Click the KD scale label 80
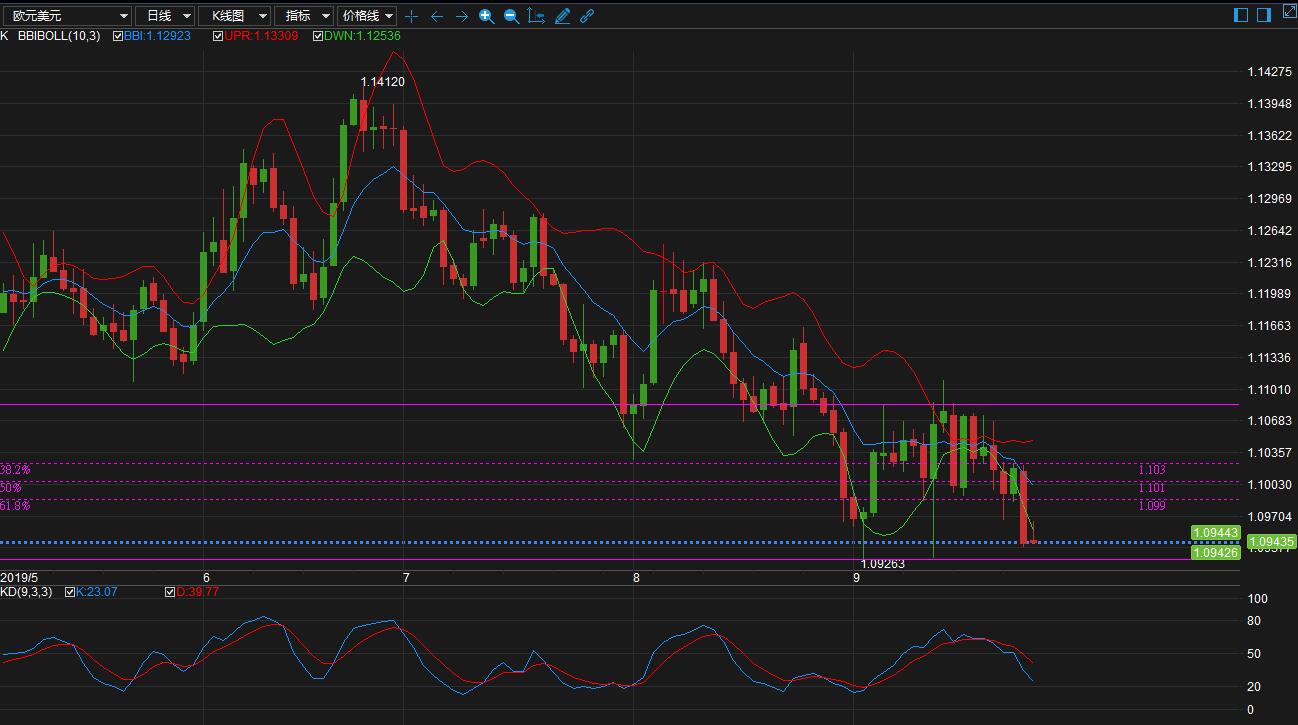The image size is (1298, 725). pyautogui.click(x=1254, y=621)
